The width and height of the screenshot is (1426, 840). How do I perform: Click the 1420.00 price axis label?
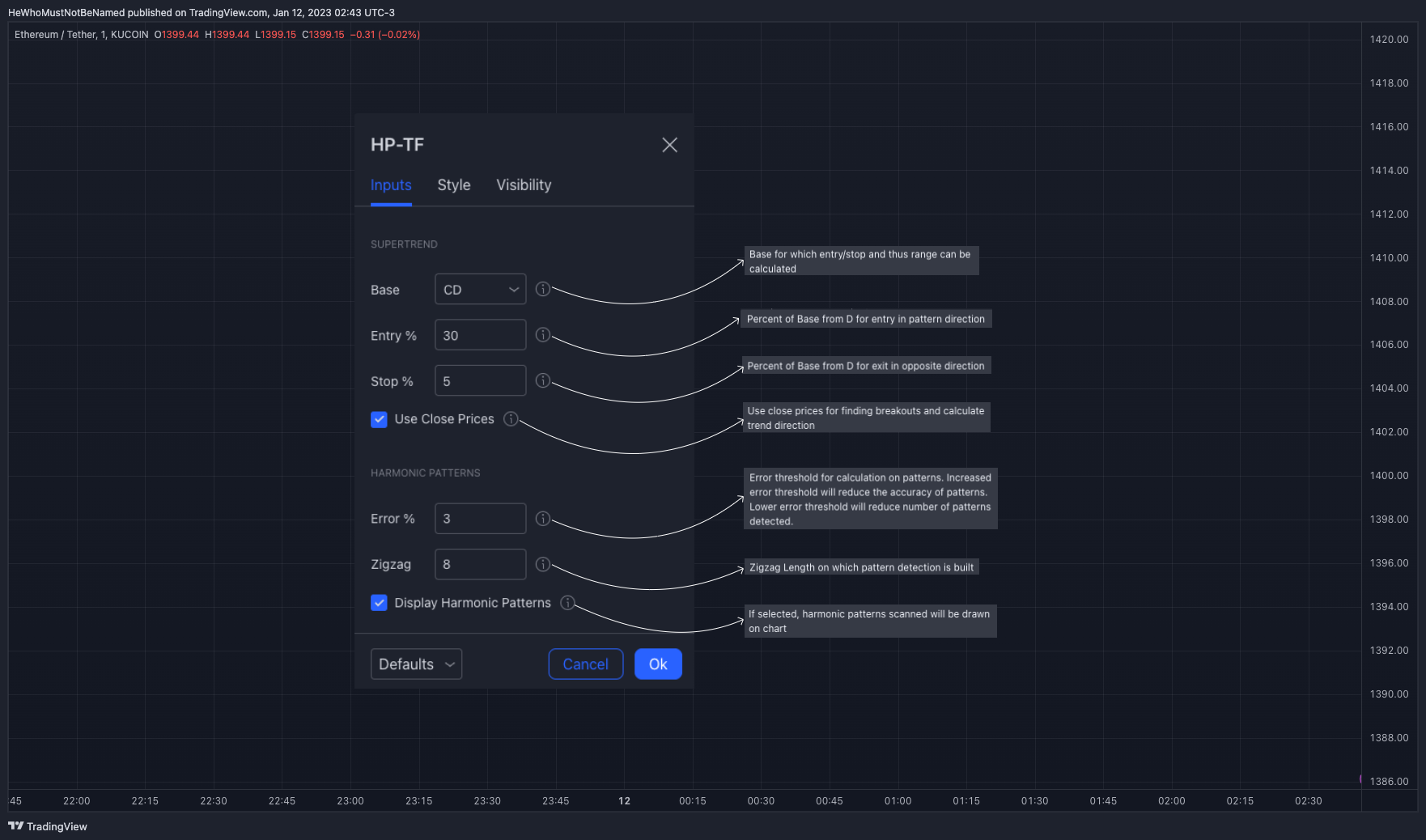(x=1389, y=40)
